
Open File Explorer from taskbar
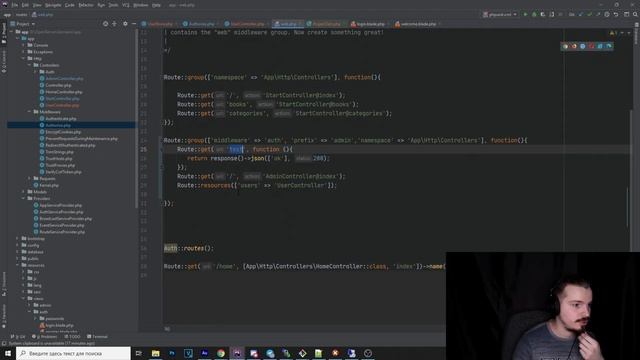(156, 353)
